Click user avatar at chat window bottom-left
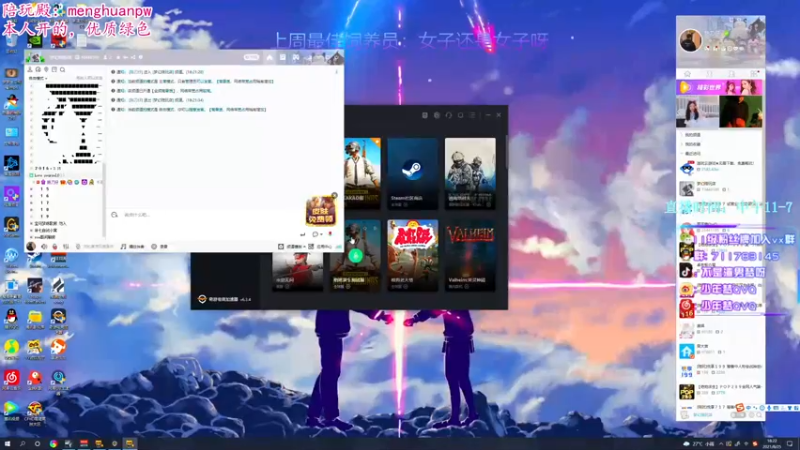Viewport: 800px width, 450px height. (31, 246)
